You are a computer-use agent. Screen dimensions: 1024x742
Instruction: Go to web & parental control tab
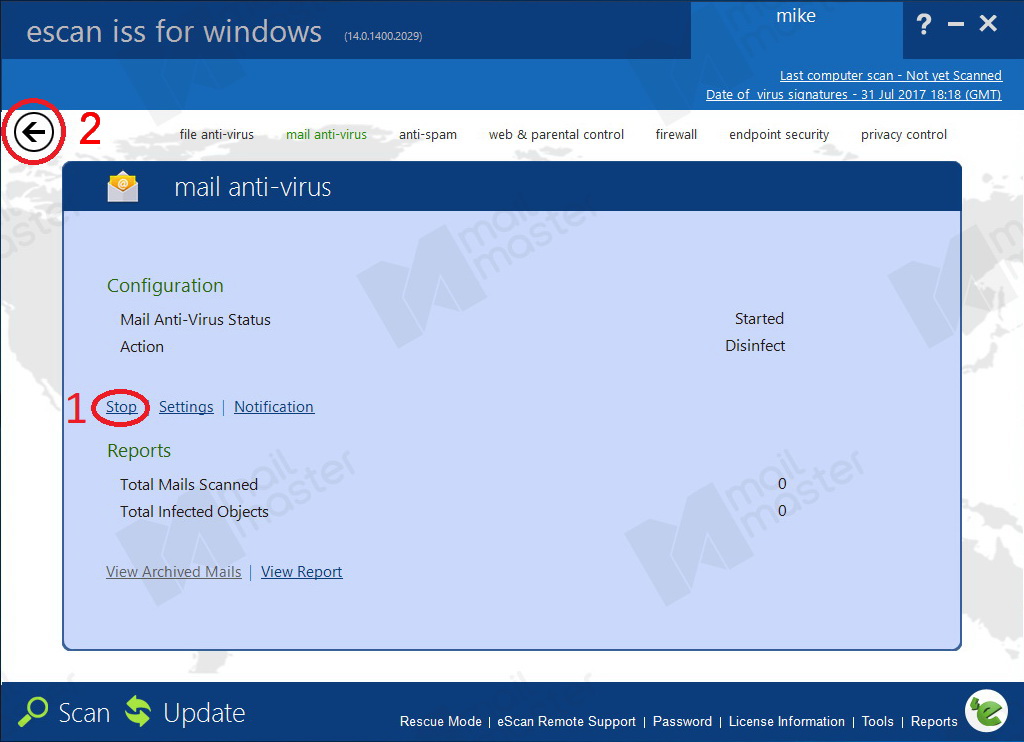[556, 135]
